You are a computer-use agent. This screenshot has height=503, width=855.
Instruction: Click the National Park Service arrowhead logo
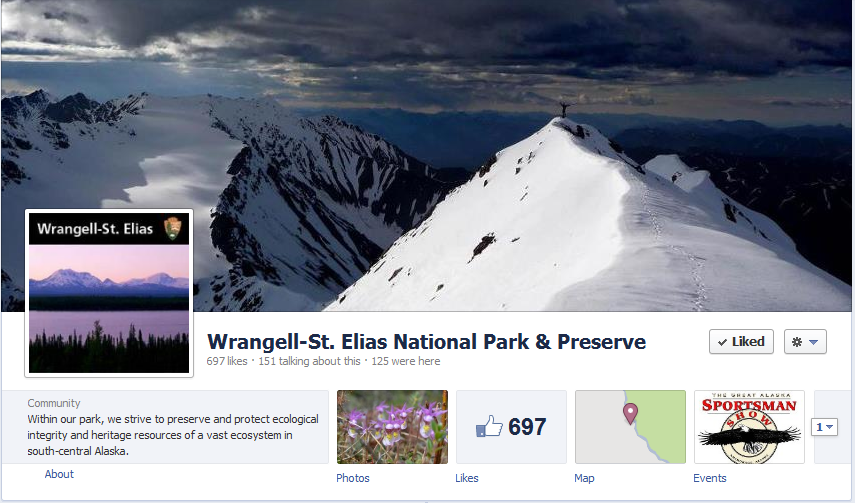click(172, 228)
